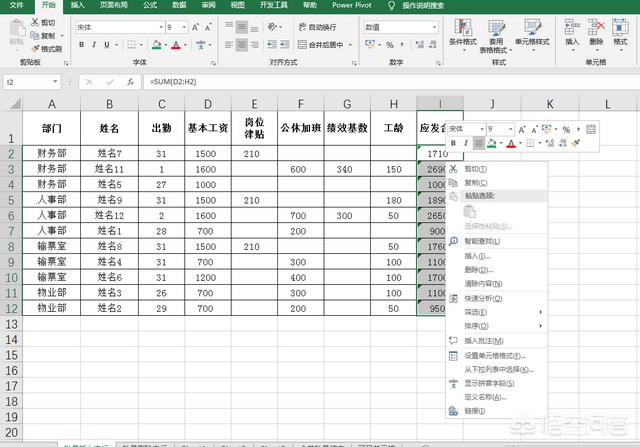The width and height of the screenshot is (640, 447).
Task: Click percent style on the mini toolbar
Action: click(x=566, y=129)
